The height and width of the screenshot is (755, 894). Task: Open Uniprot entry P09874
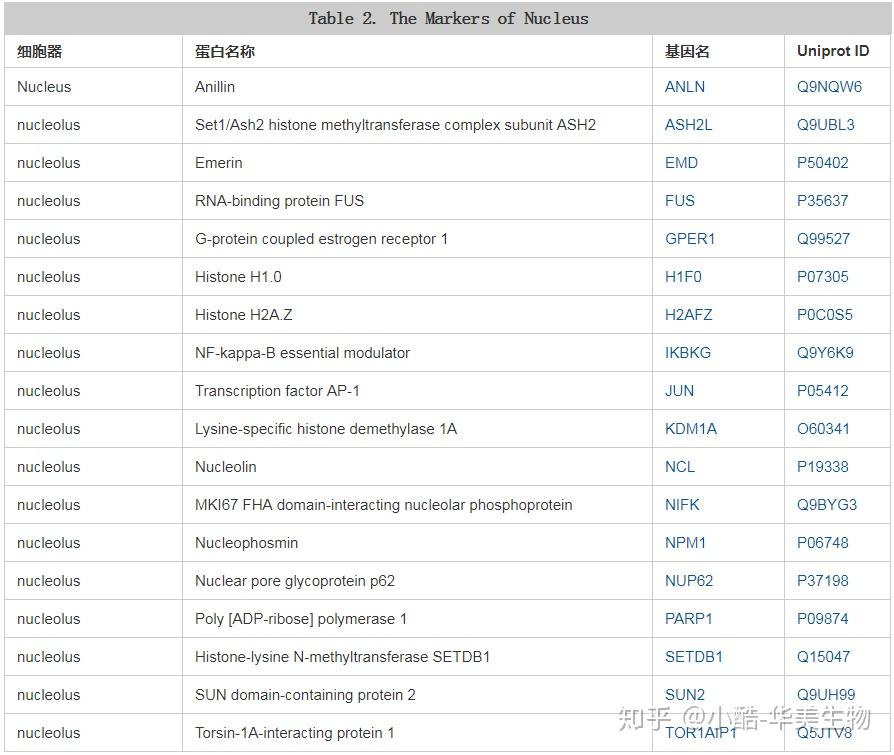(x=823, y=619)
